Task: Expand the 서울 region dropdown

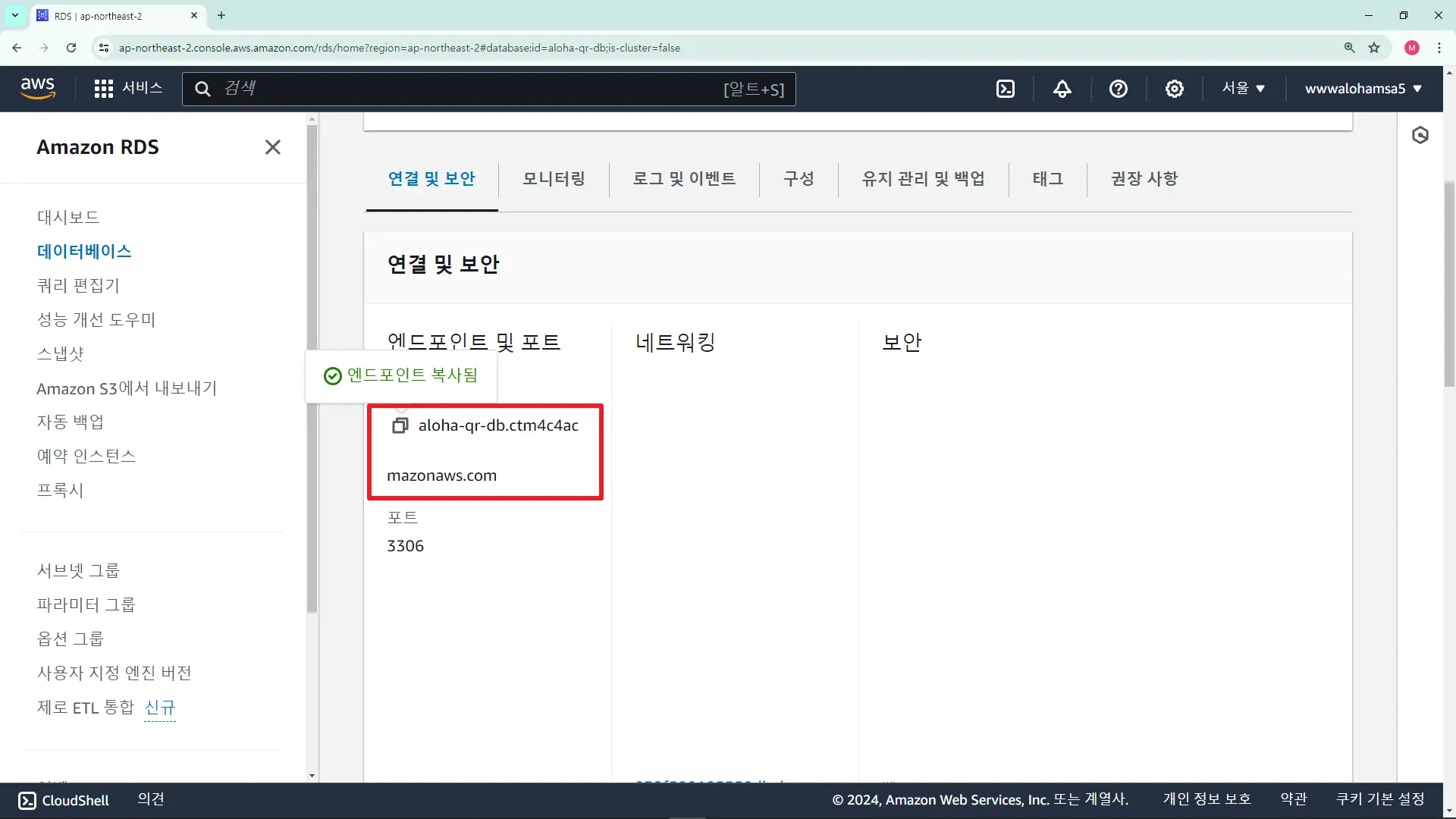Action: 1244,89
